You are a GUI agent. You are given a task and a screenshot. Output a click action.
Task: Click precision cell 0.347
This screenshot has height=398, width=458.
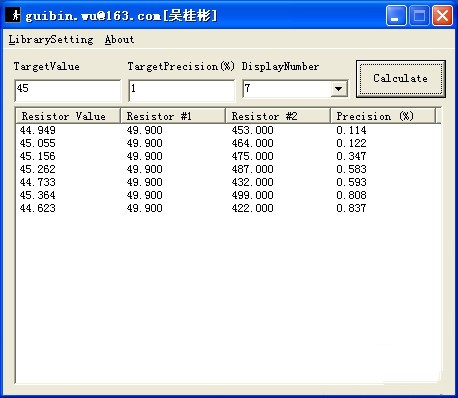[x=351, y=156]
